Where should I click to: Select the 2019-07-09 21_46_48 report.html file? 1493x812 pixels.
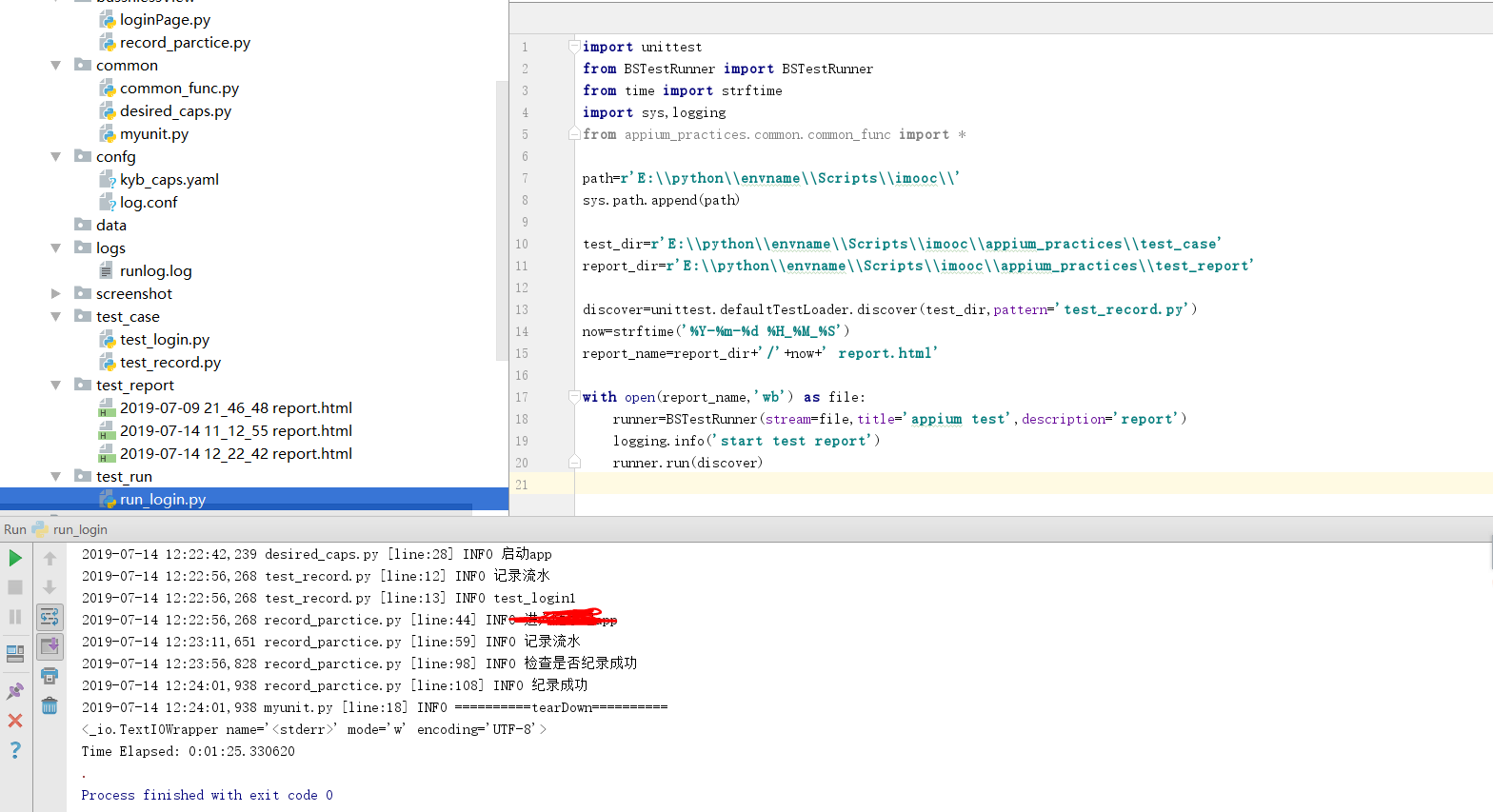click(x=236, y=408)
